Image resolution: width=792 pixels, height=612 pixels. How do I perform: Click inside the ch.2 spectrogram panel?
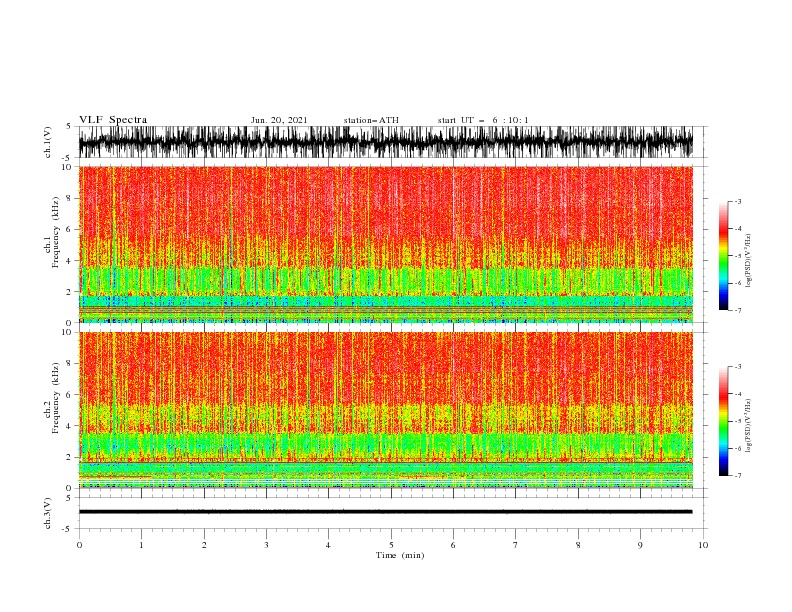pos(385,410)
